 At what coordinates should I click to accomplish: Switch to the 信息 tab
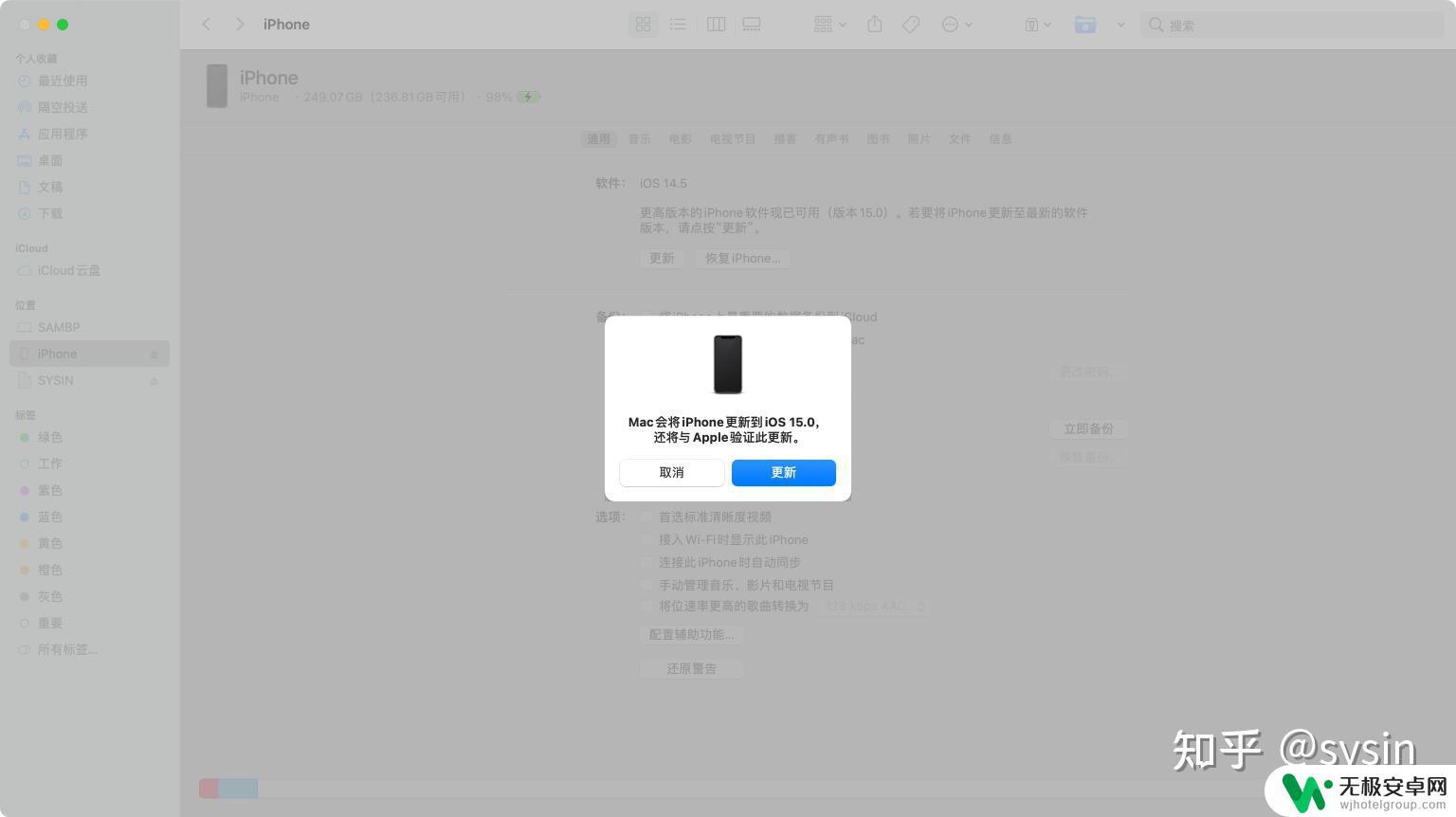pos(1000,138)
